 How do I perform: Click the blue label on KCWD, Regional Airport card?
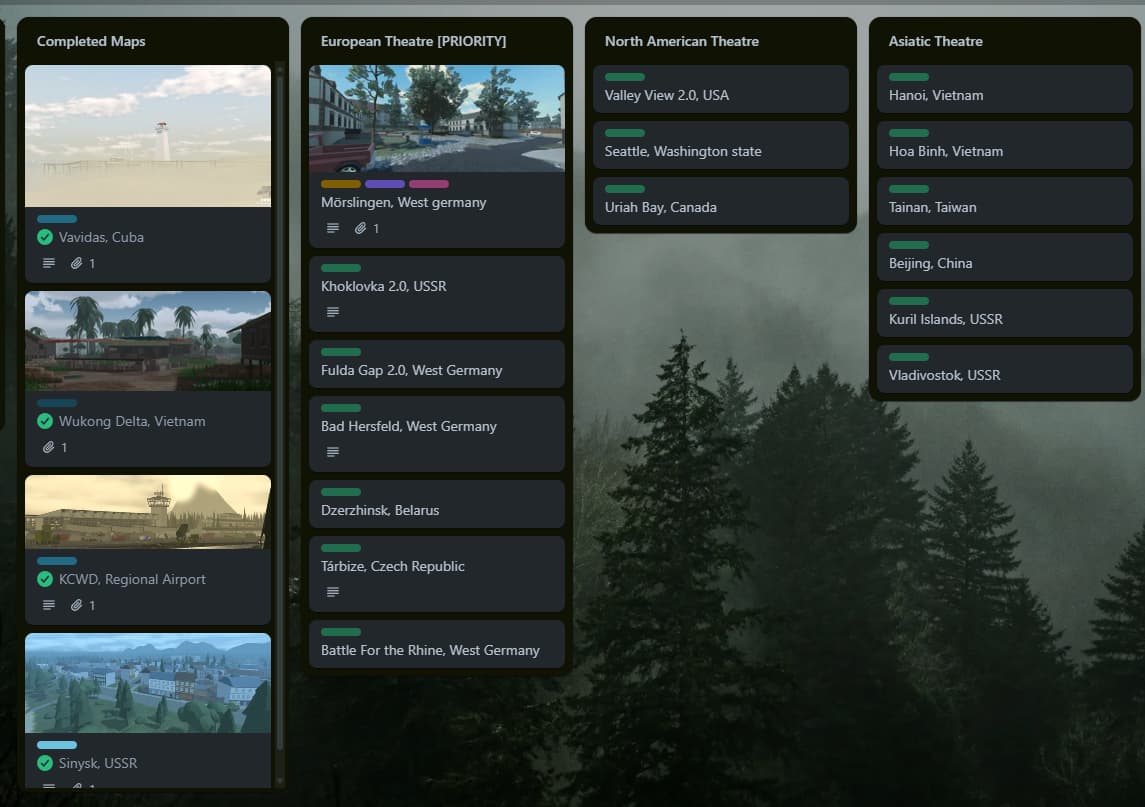point(57,561)
